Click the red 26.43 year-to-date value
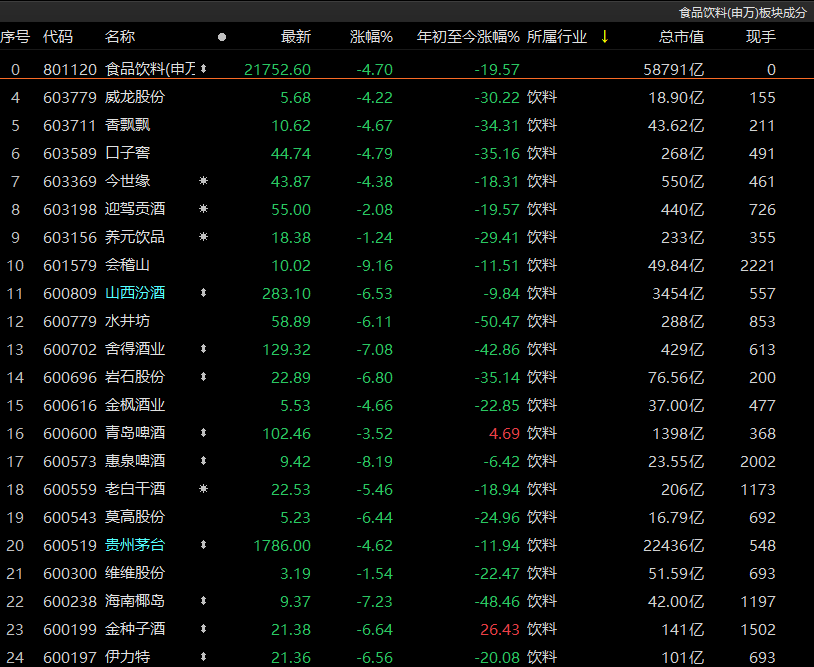814x667 pixels. pos(500,630)
